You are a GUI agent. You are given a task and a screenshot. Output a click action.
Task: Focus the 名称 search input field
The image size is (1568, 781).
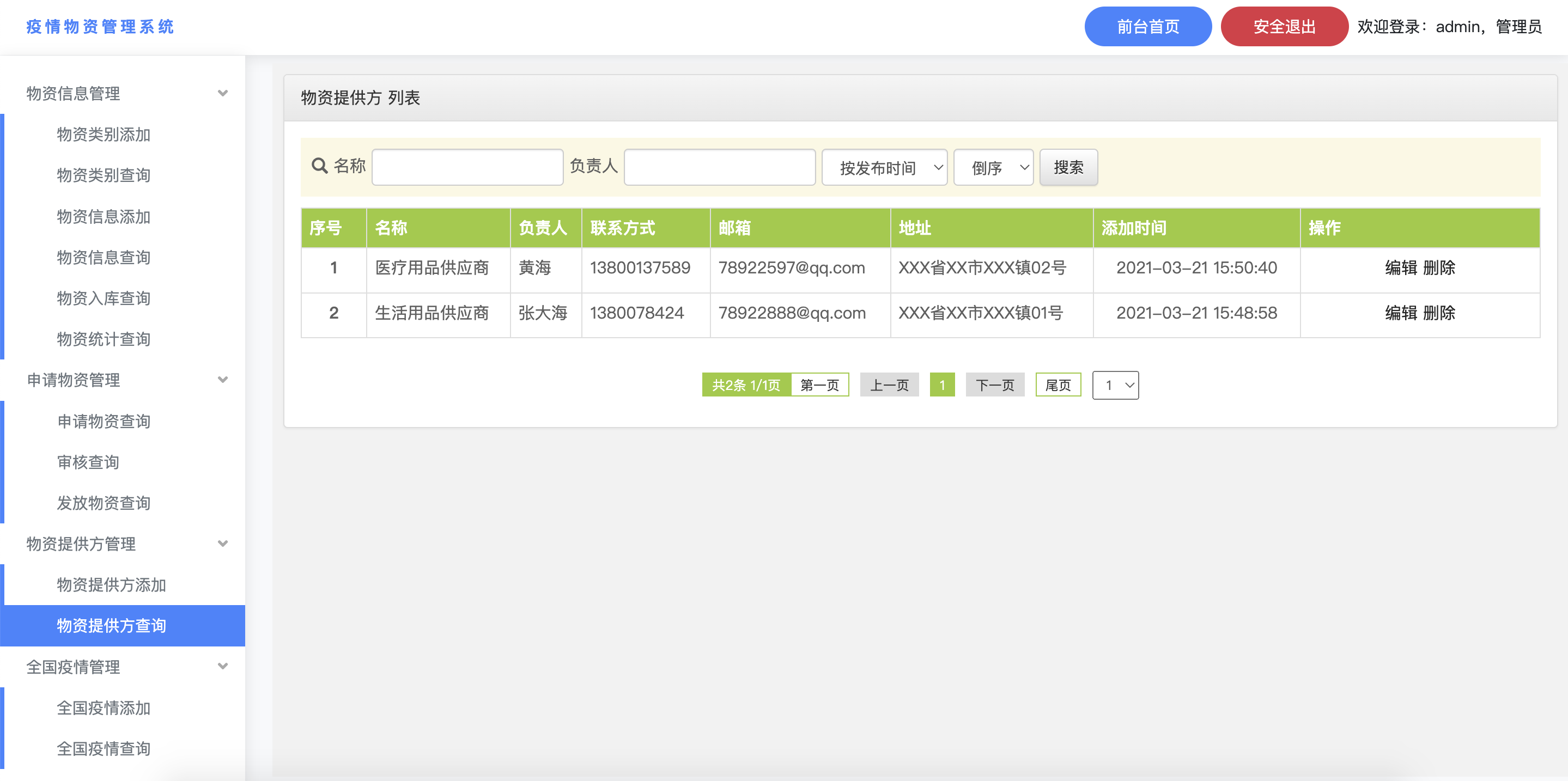click(x=467, y=167)
